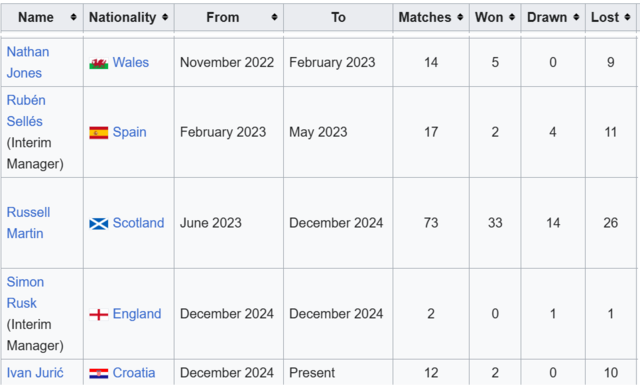640x390 pixels.
Task: Sort table by the Name column arrows
Action: coord(73,17)
